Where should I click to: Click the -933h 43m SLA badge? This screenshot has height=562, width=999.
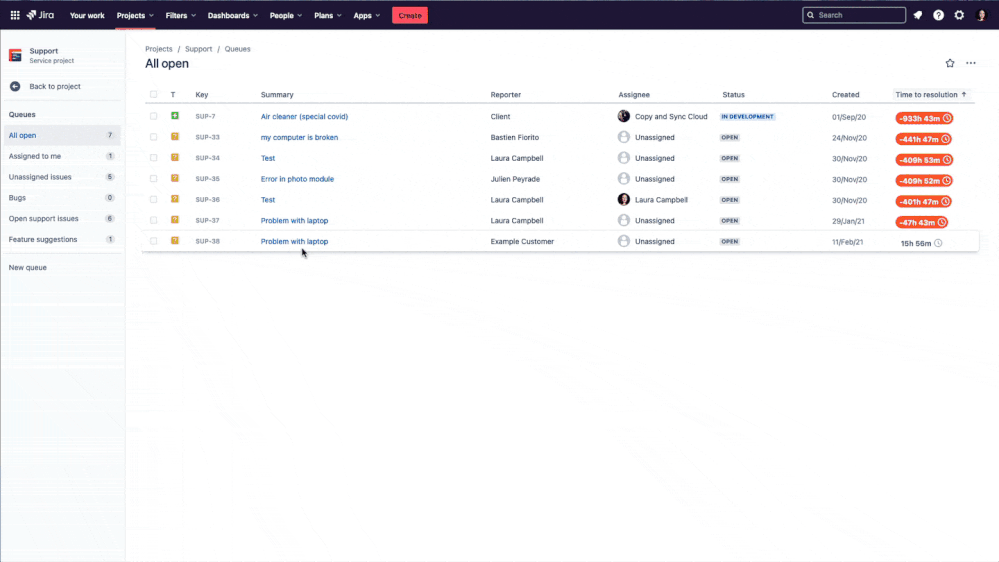(924, 118)
